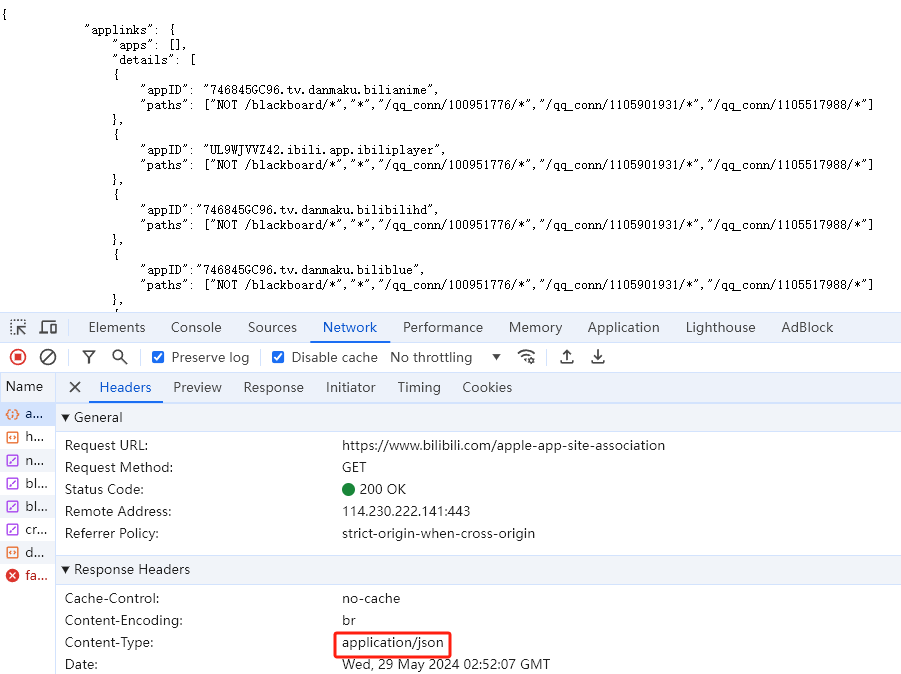Viewport: 901px width, 674px height.
Task: Open the Application tab
Action: click(x=623, y=328)
